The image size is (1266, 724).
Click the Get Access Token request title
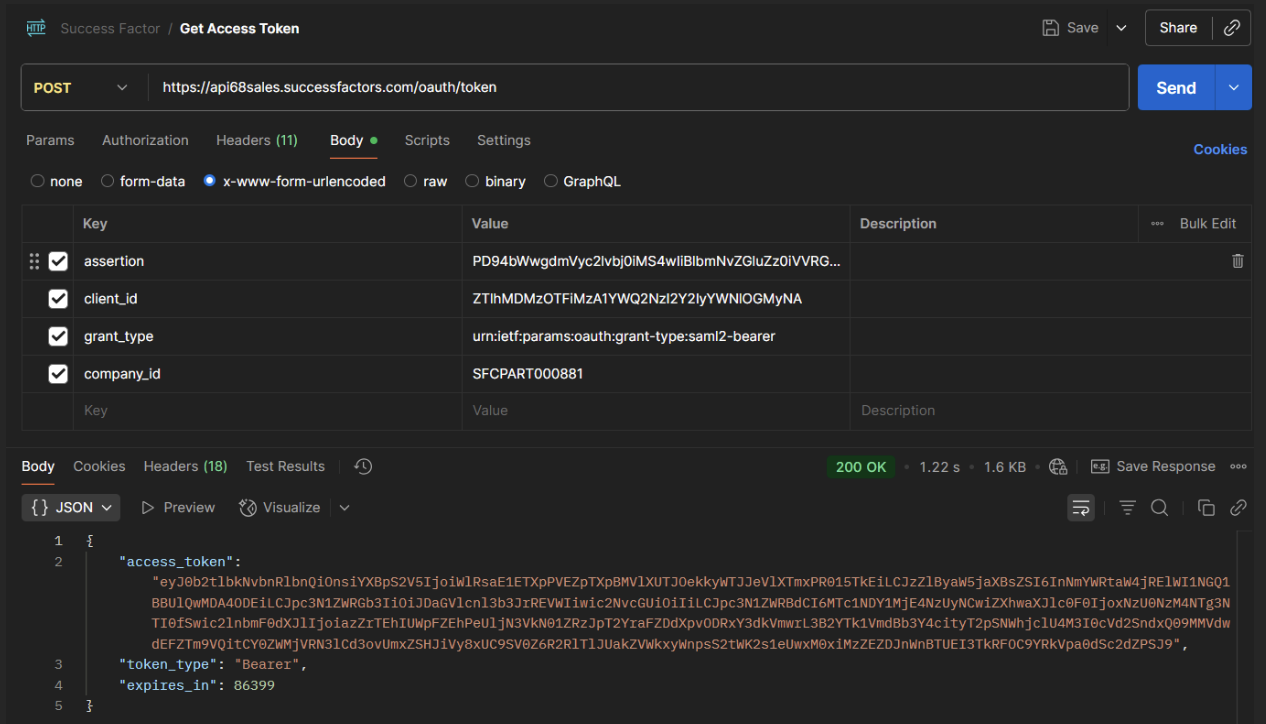pos(239,29)
